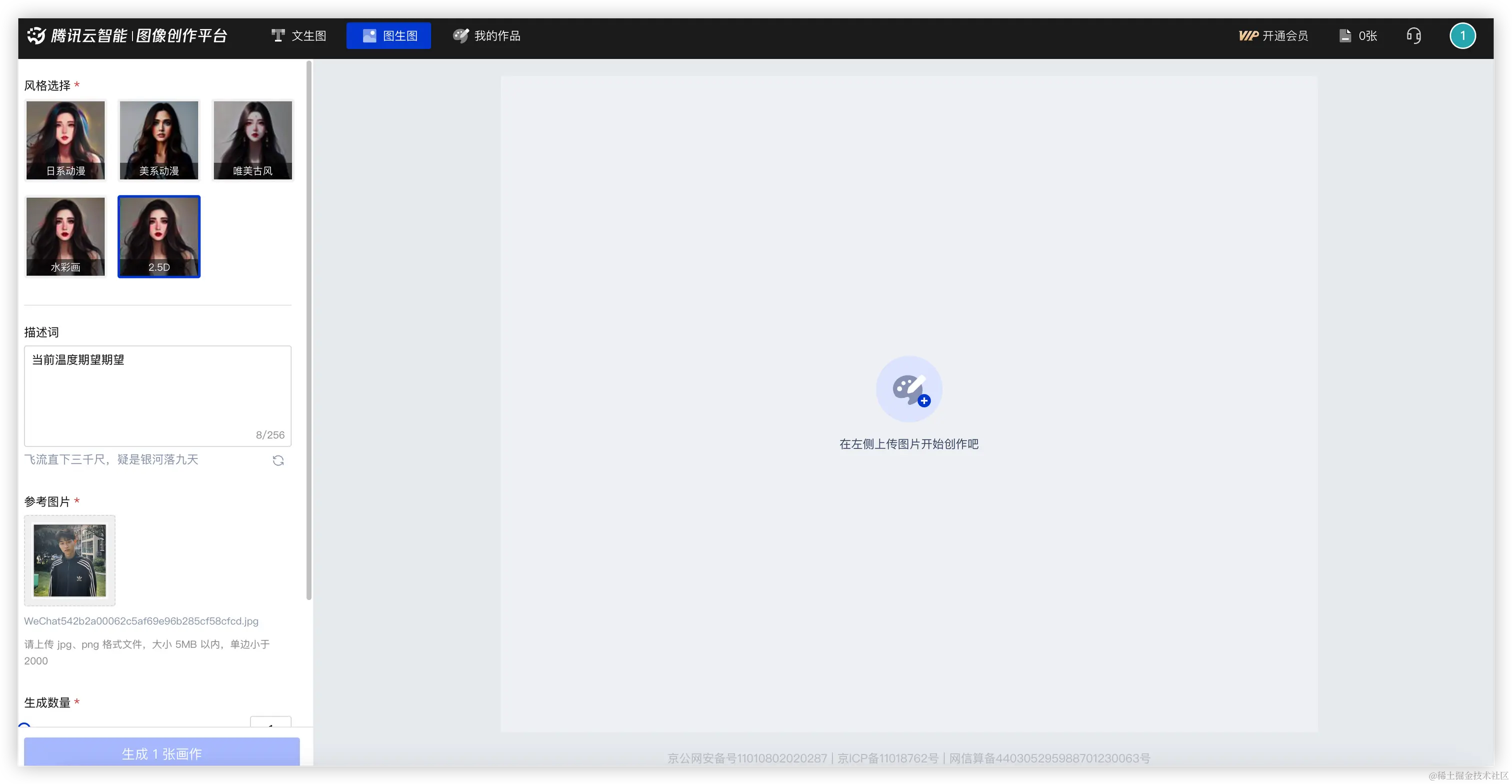
Task: Click the VIP 开通会员 badge
Action: tap(1273, 36)
